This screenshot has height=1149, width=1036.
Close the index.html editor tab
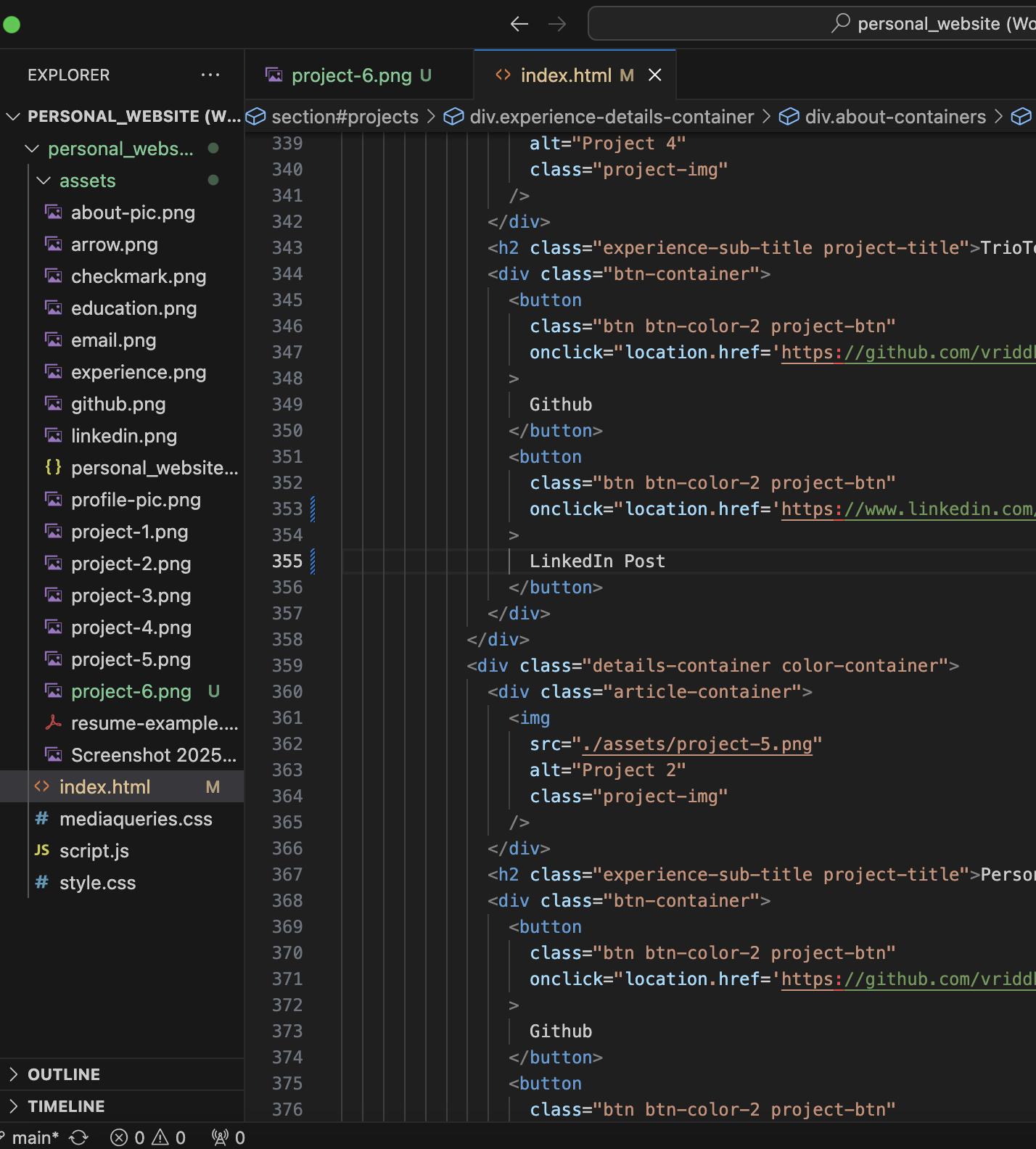(654, 75)
